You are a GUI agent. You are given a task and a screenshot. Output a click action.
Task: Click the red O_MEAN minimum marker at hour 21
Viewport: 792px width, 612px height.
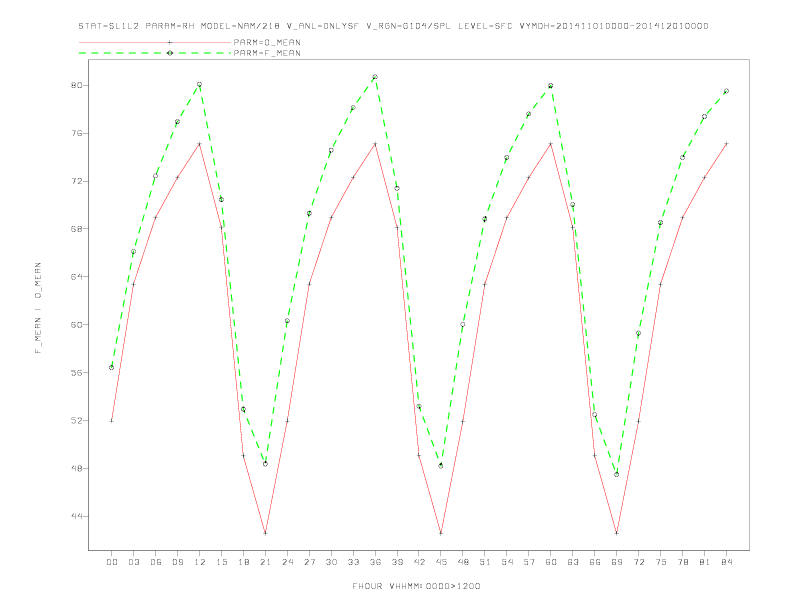tap(265, 533)
